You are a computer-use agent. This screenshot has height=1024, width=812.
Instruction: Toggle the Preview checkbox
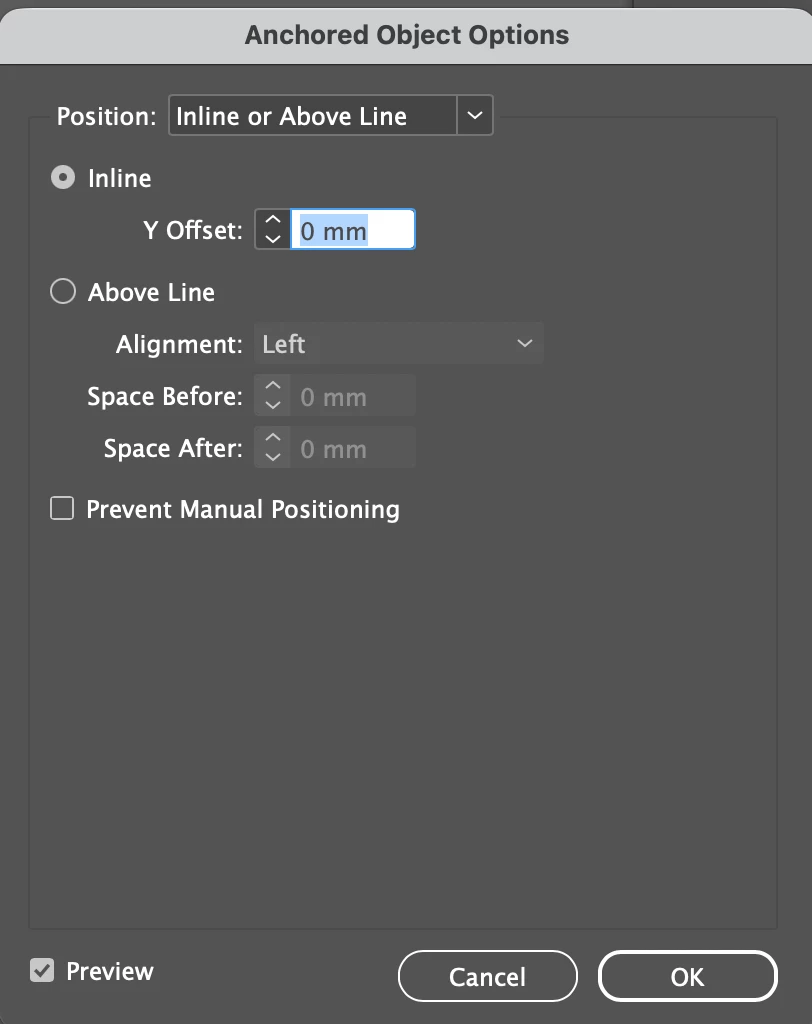pos(42,970)
